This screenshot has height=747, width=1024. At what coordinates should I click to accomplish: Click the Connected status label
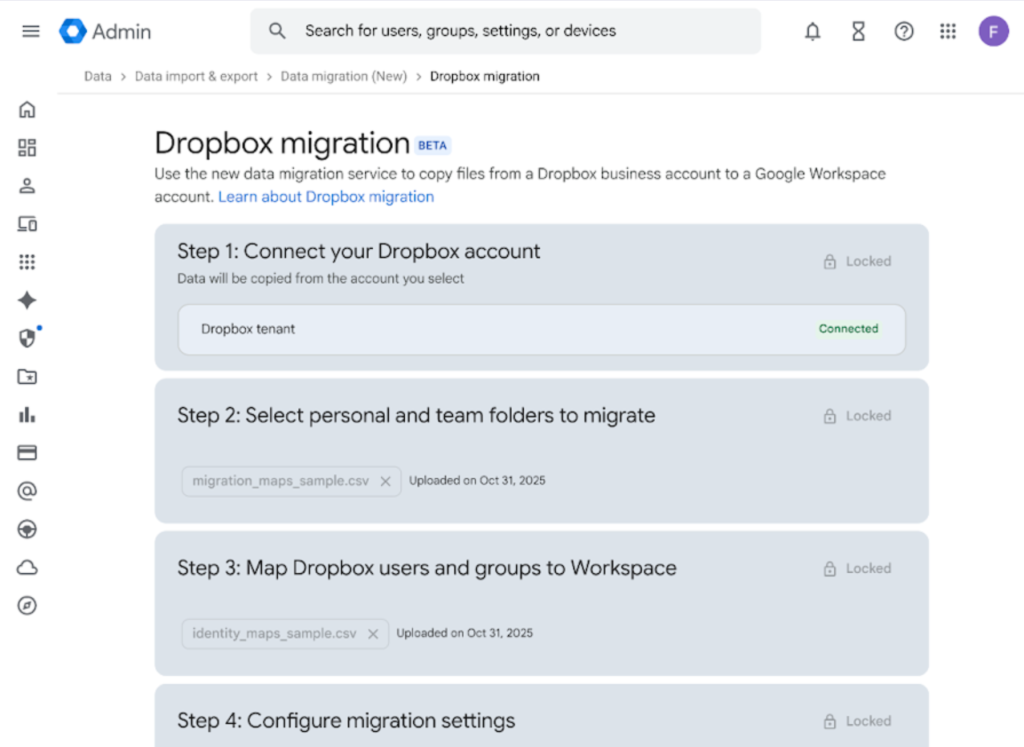pos(848,328)
